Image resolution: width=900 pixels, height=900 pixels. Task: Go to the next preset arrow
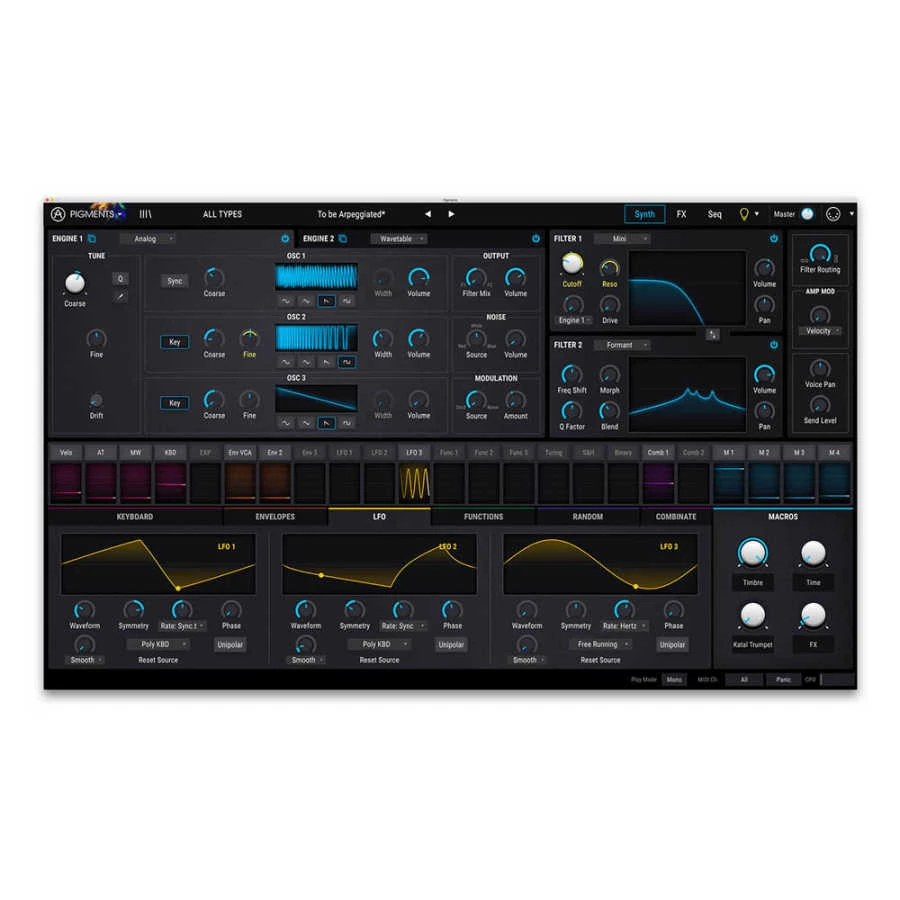(x=451, y=214)
